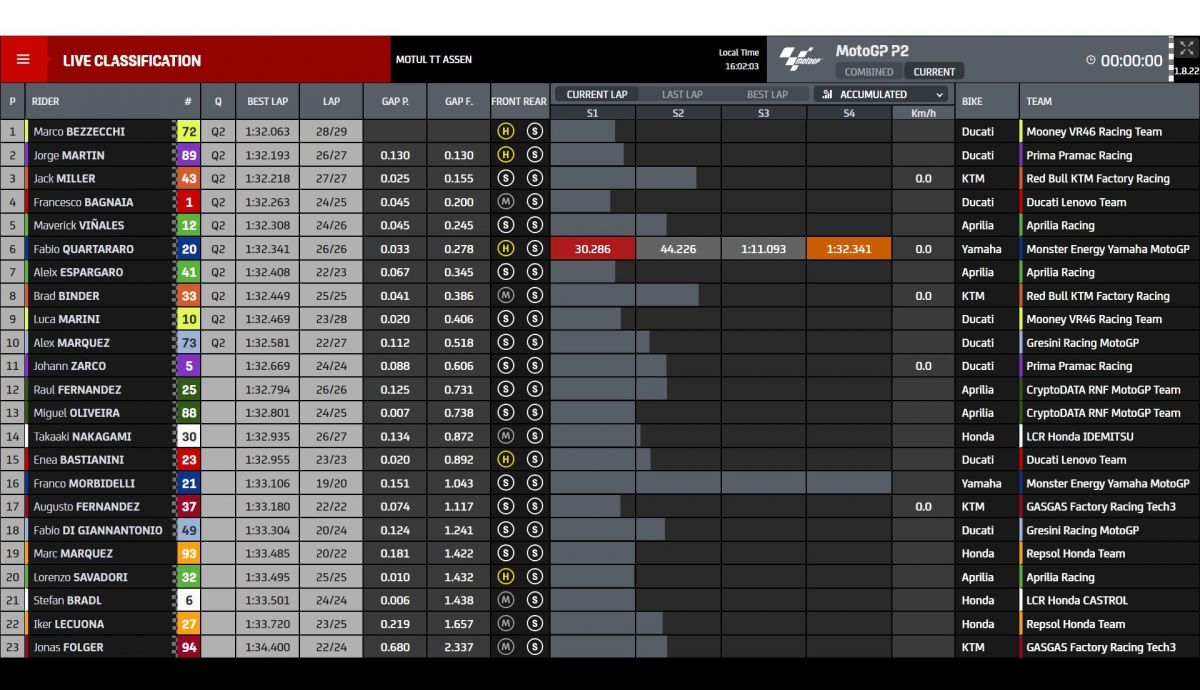
Task: Switch to CURRENT classification view
Action: click(x=934, y=72)
